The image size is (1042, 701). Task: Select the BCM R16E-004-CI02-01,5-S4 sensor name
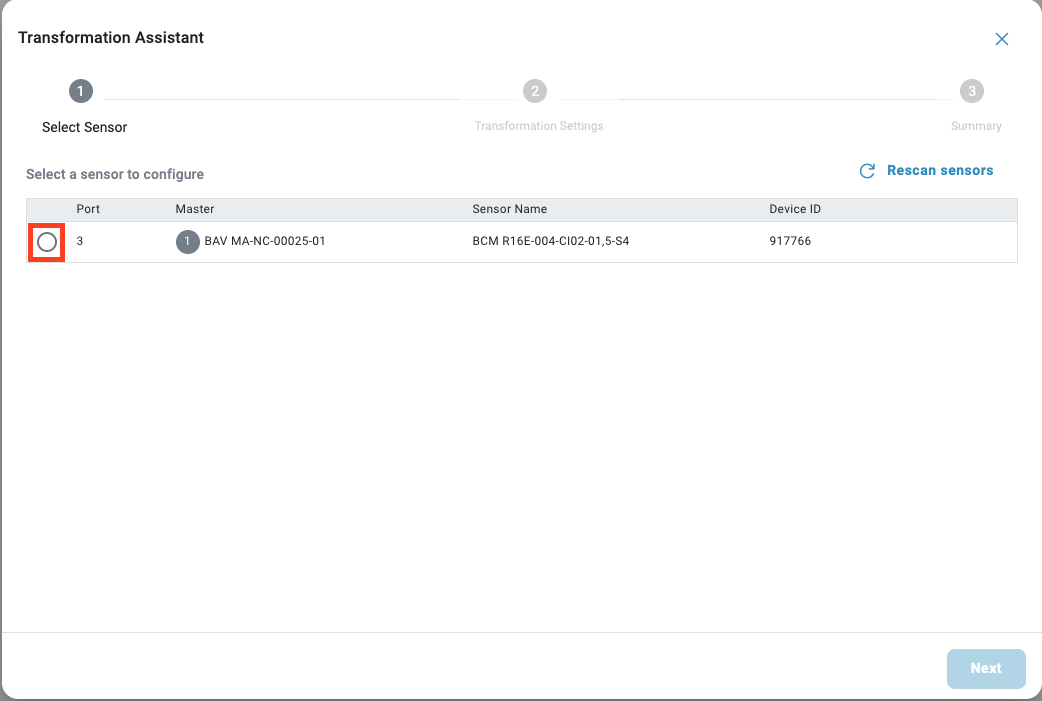pos(550,241)
